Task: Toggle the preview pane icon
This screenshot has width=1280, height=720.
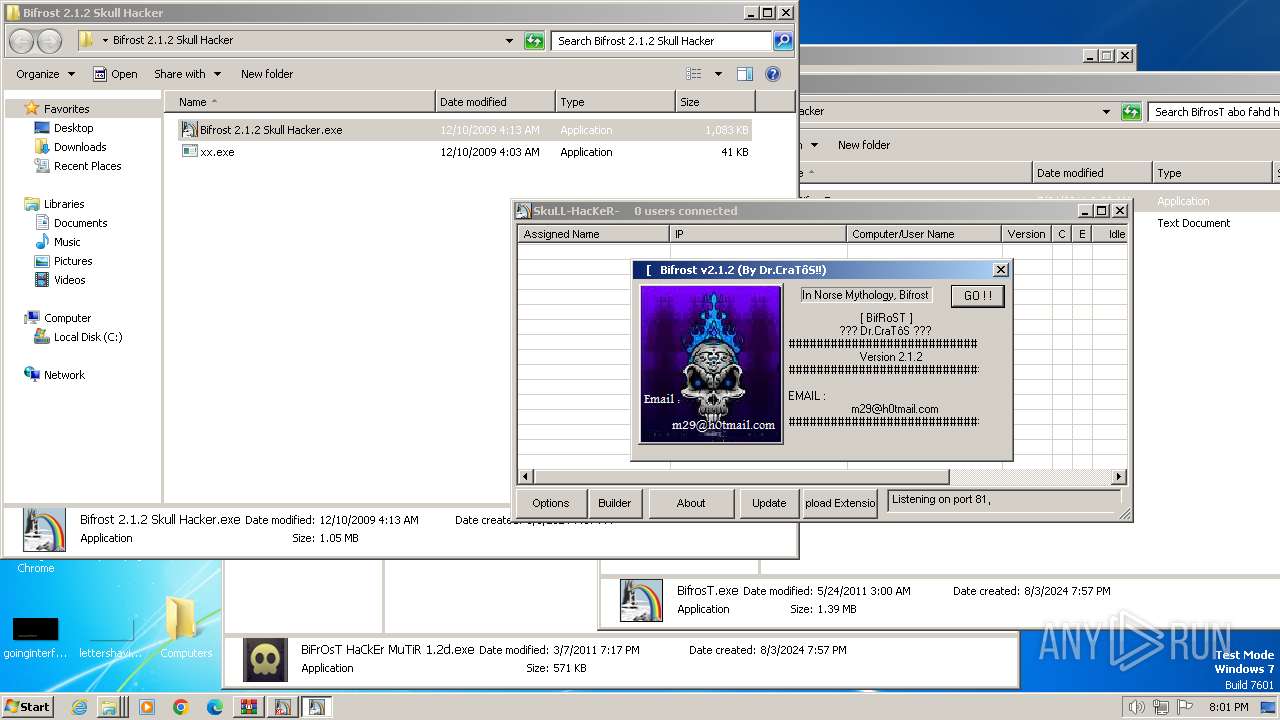Action: click(745, 74)
